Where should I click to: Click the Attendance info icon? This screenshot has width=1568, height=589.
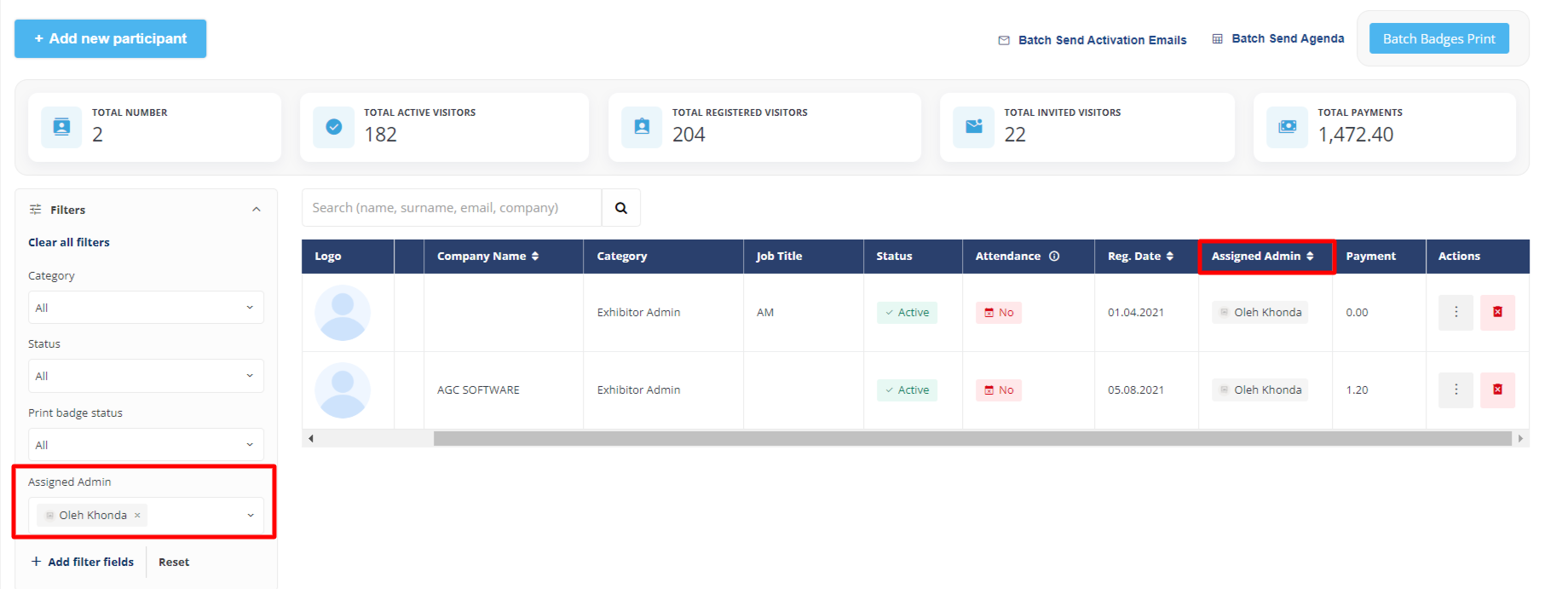(1054, 256)
